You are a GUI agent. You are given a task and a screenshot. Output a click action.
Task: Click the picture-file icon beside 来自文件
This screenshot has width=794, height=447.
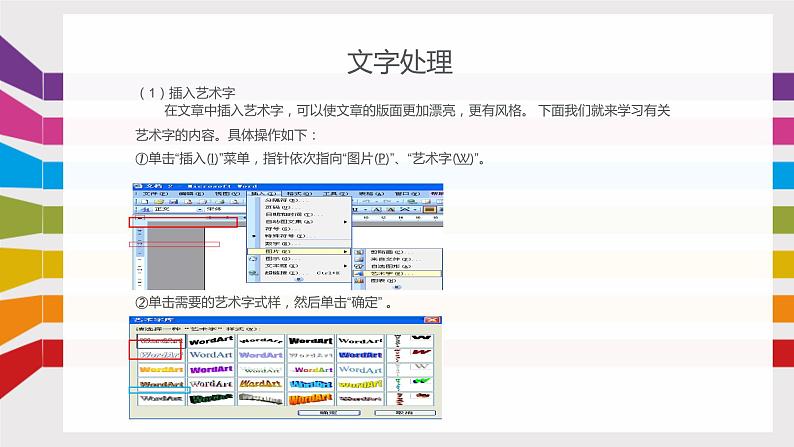(359, 259)
